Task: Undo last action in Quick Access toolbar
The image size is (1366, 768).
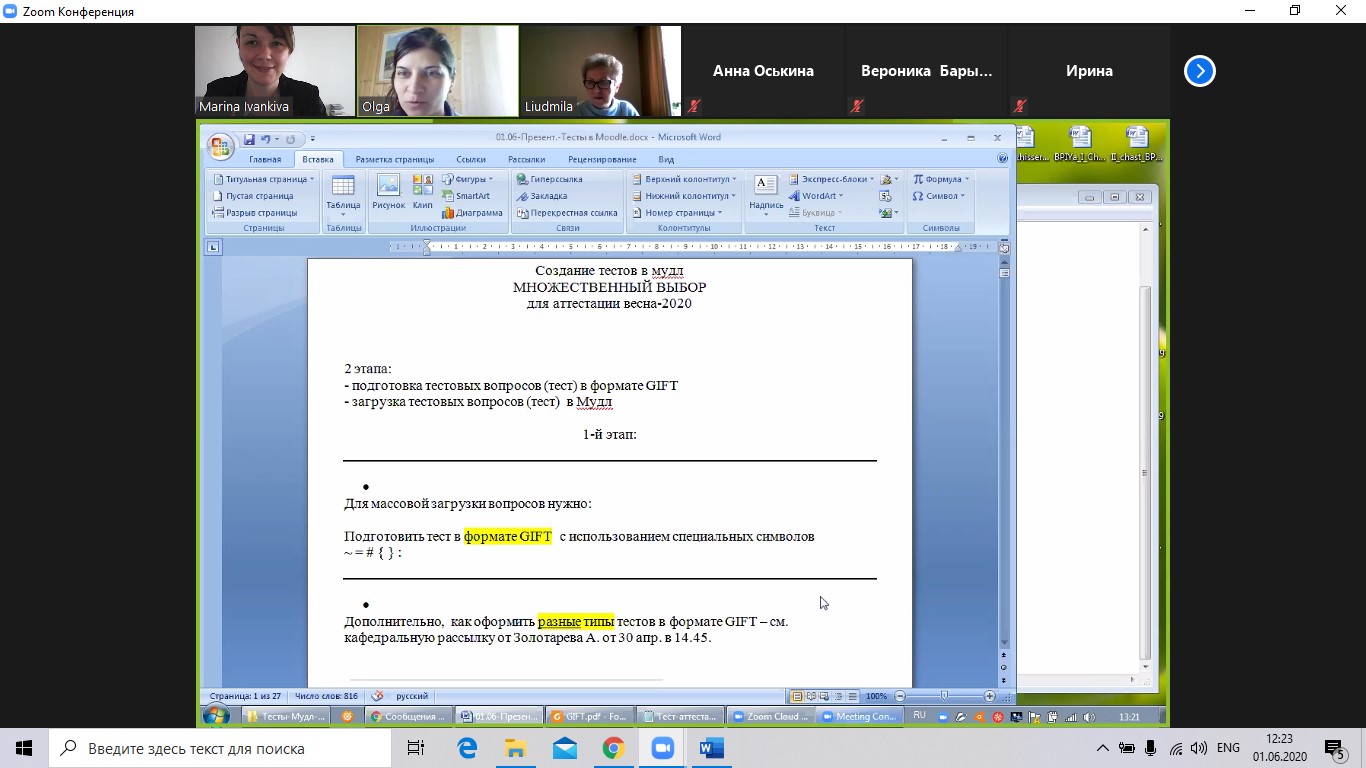Action: 266,139
